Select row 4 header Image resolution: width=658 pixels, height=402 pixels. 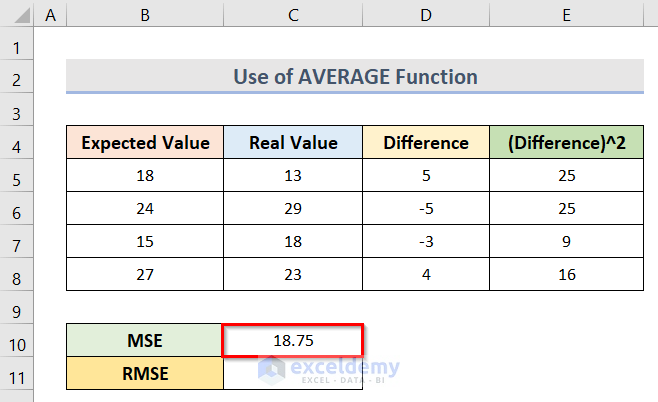click(17, 142)
